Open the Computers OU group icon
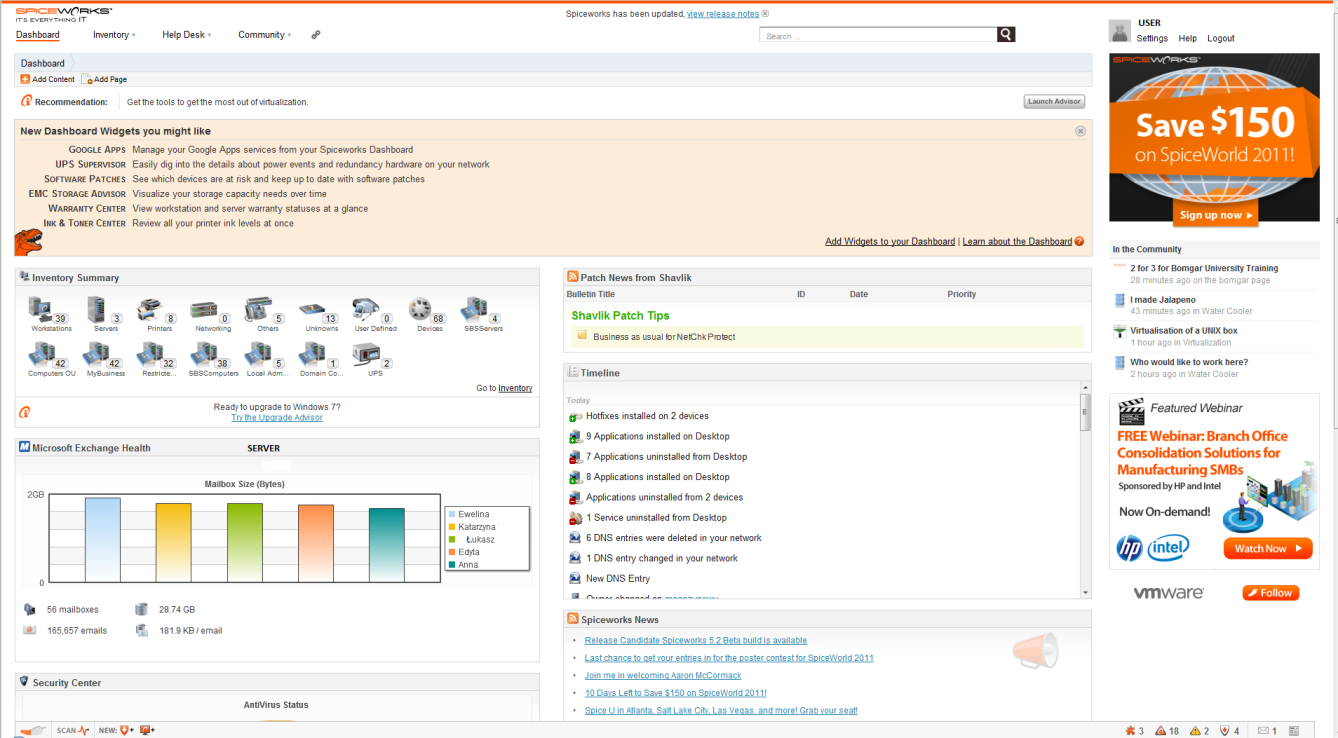The width and height of the screenshot is (1338, 738). coord(42,354)
